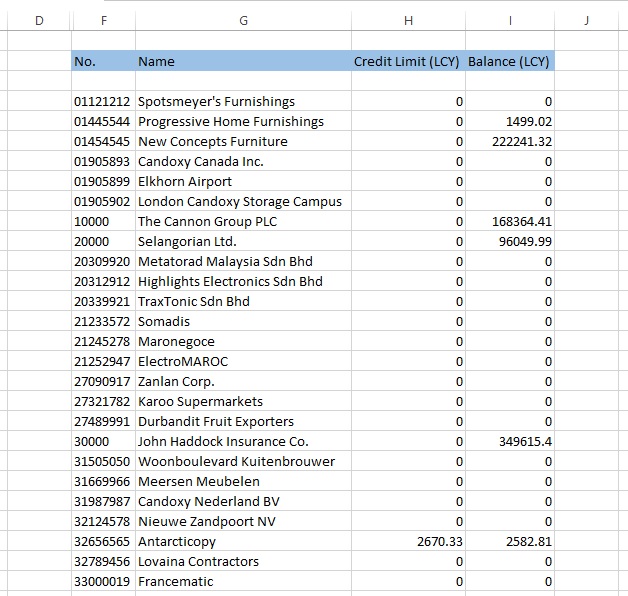Click the 'No.' header cell
Image resolution: width=628 pixels, height=596 pixels.
(x=104, y=61)
